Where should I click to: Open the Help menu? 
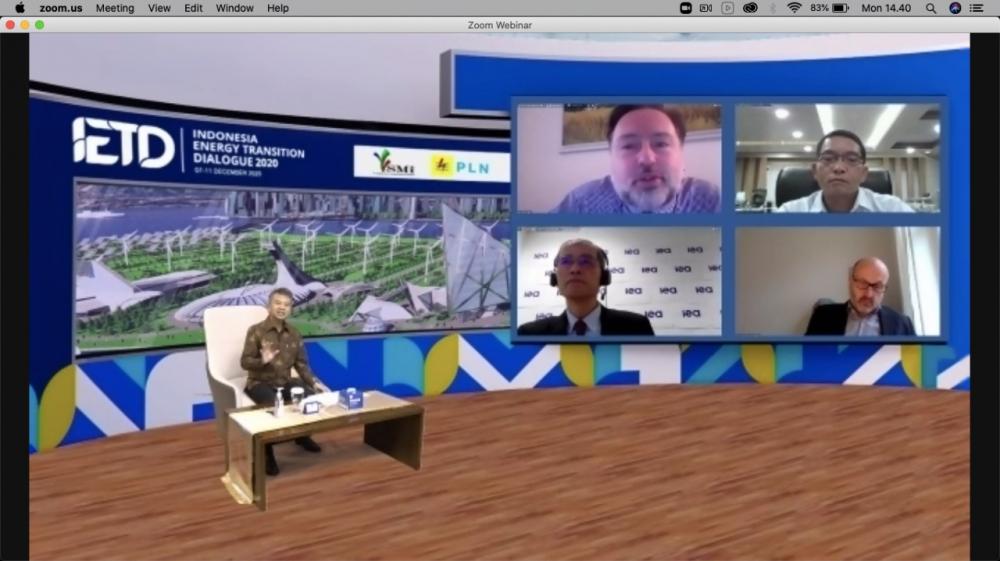tap(277, 8)
